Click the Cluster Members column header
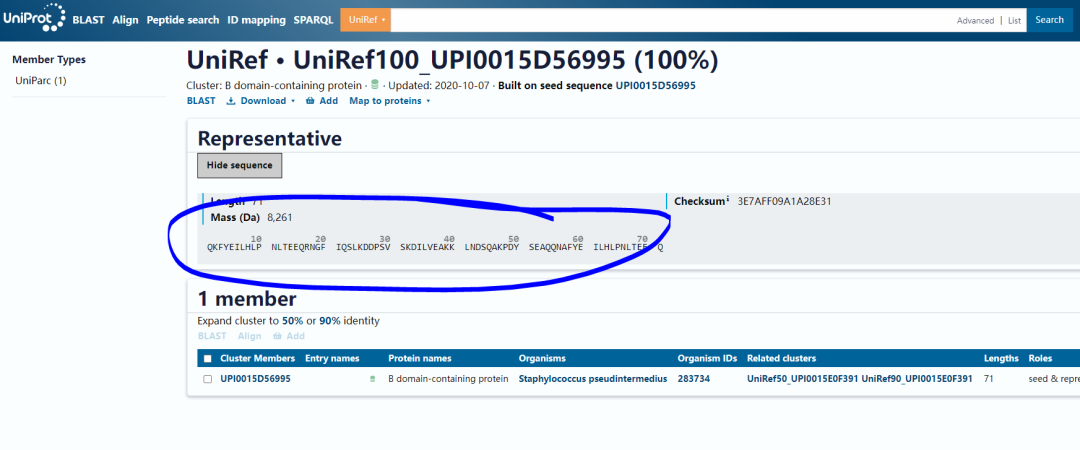 click(x=258, y=358)
